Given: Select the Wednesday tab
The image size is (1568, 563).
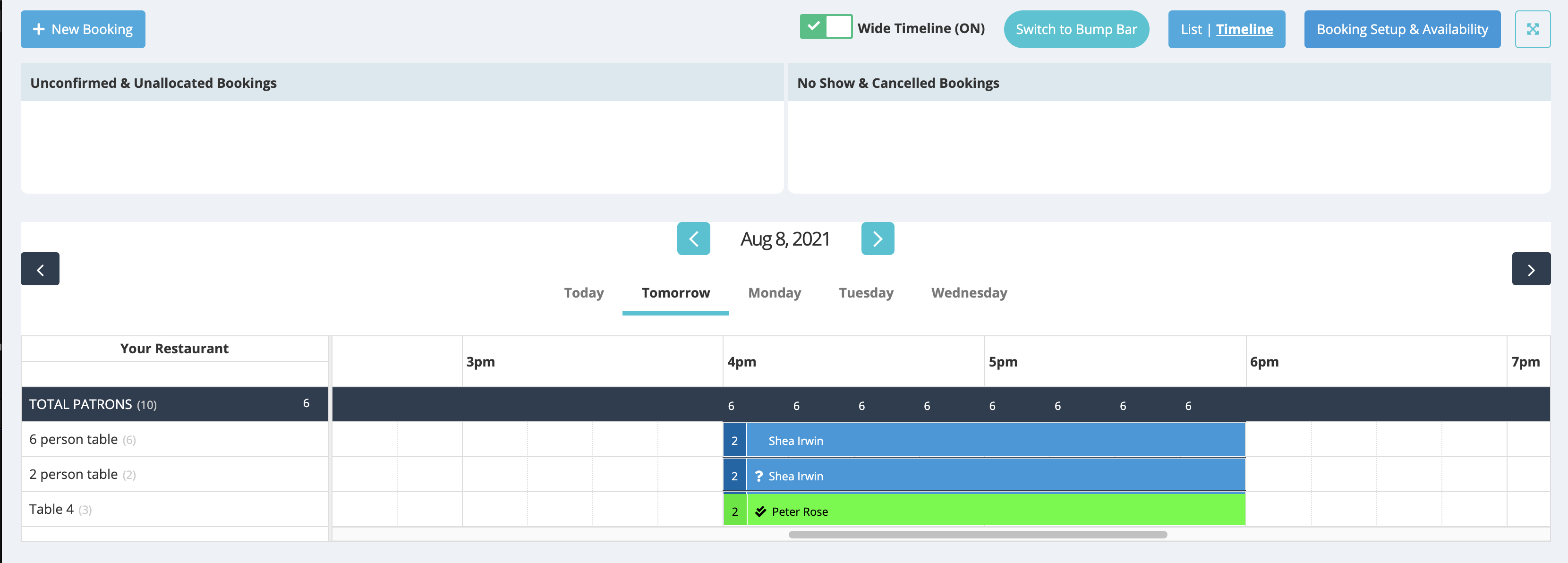Looking at the screenshot, I should click(969, 293).
